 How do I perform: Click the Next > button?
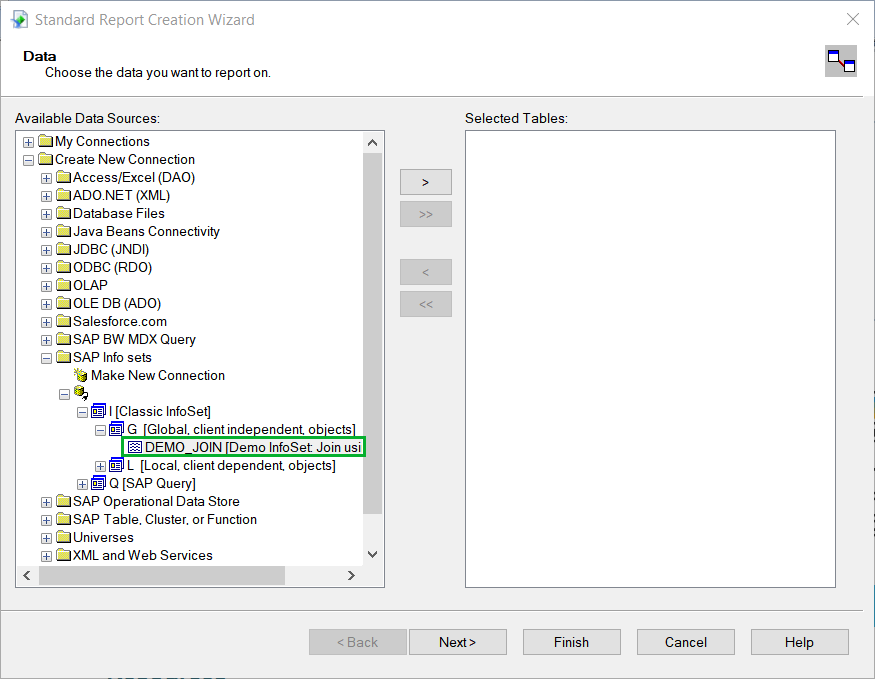click(x=458, y=642)
